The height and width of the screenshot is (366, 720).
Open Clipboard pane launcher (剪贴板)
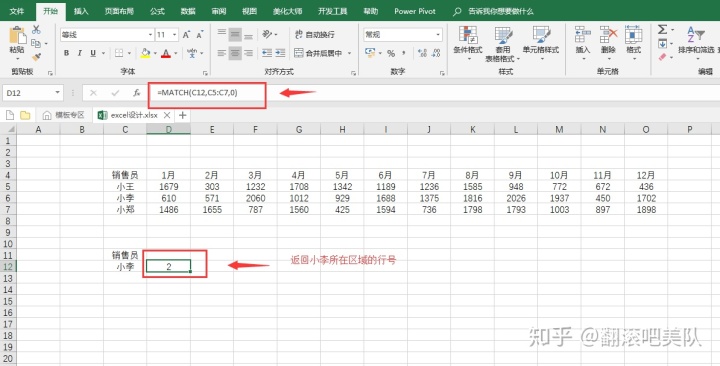coord(51,73)
